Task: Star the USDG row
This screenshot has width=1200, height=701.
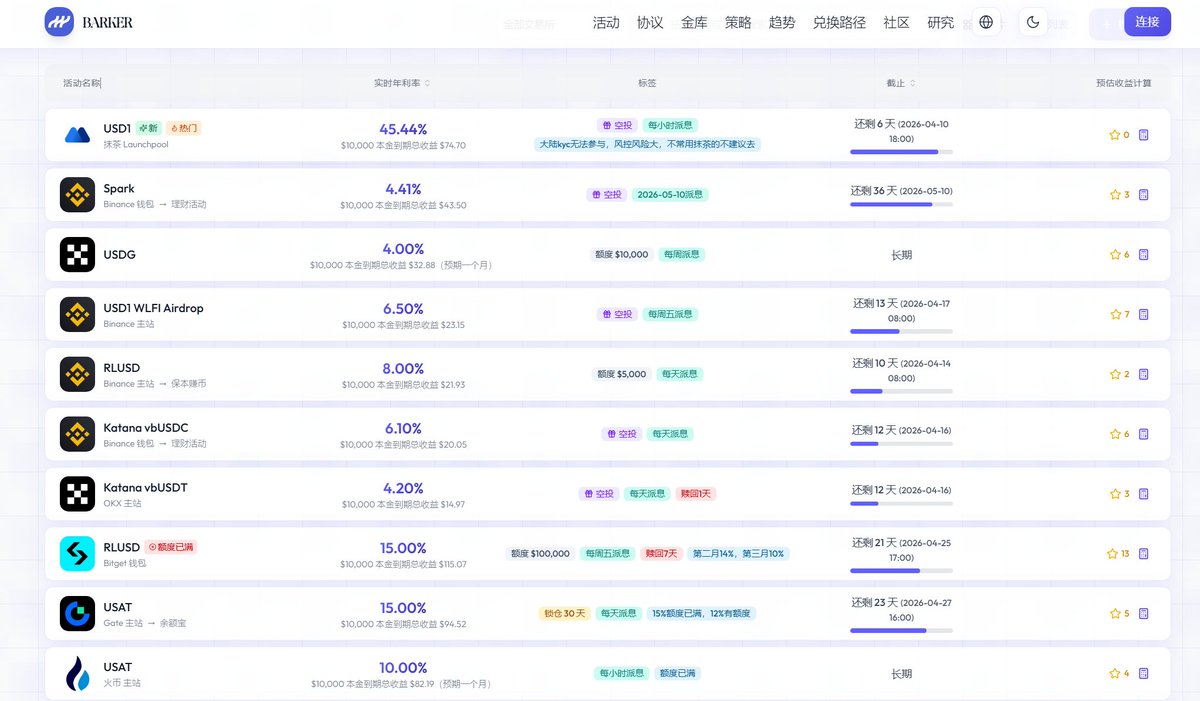Action: [x=1114, y=254]
